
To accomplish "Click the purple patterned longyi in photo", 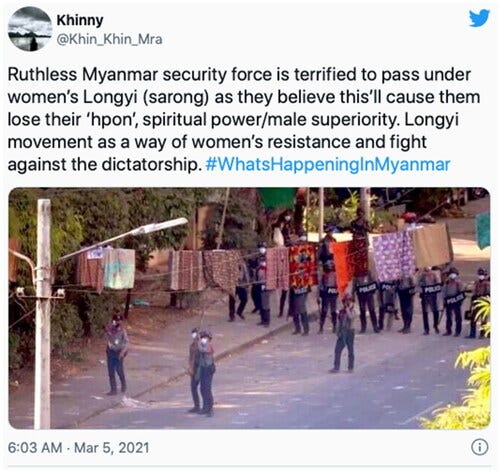I will [x=393, y=256].
